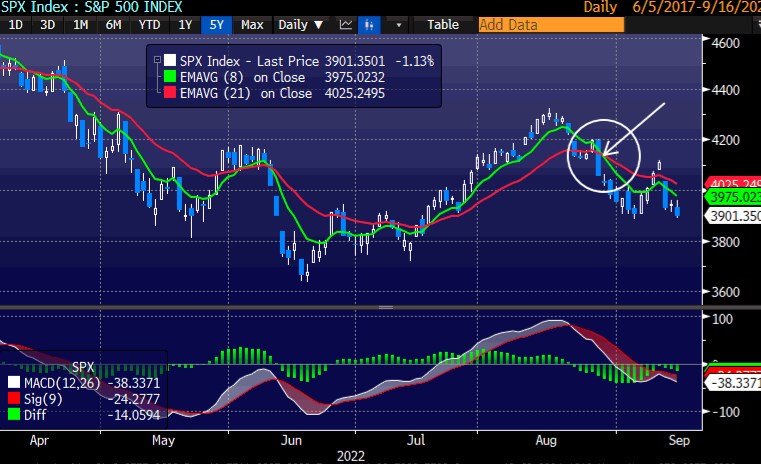Open the Table view
This screenshot has width=761, height=464.
click(443, 25)
